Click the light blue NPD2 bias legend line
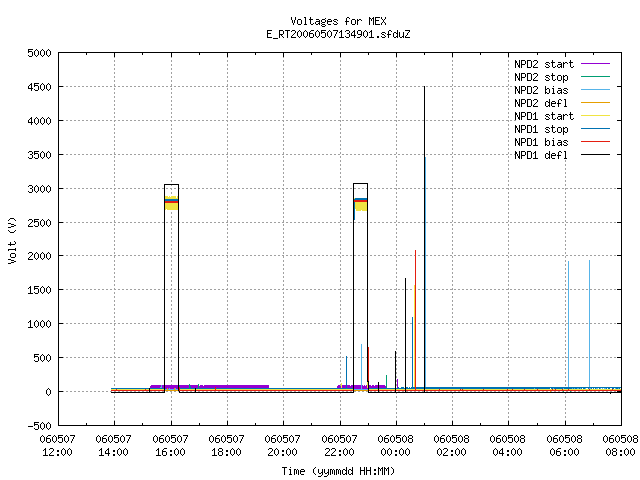 (596, 90)
